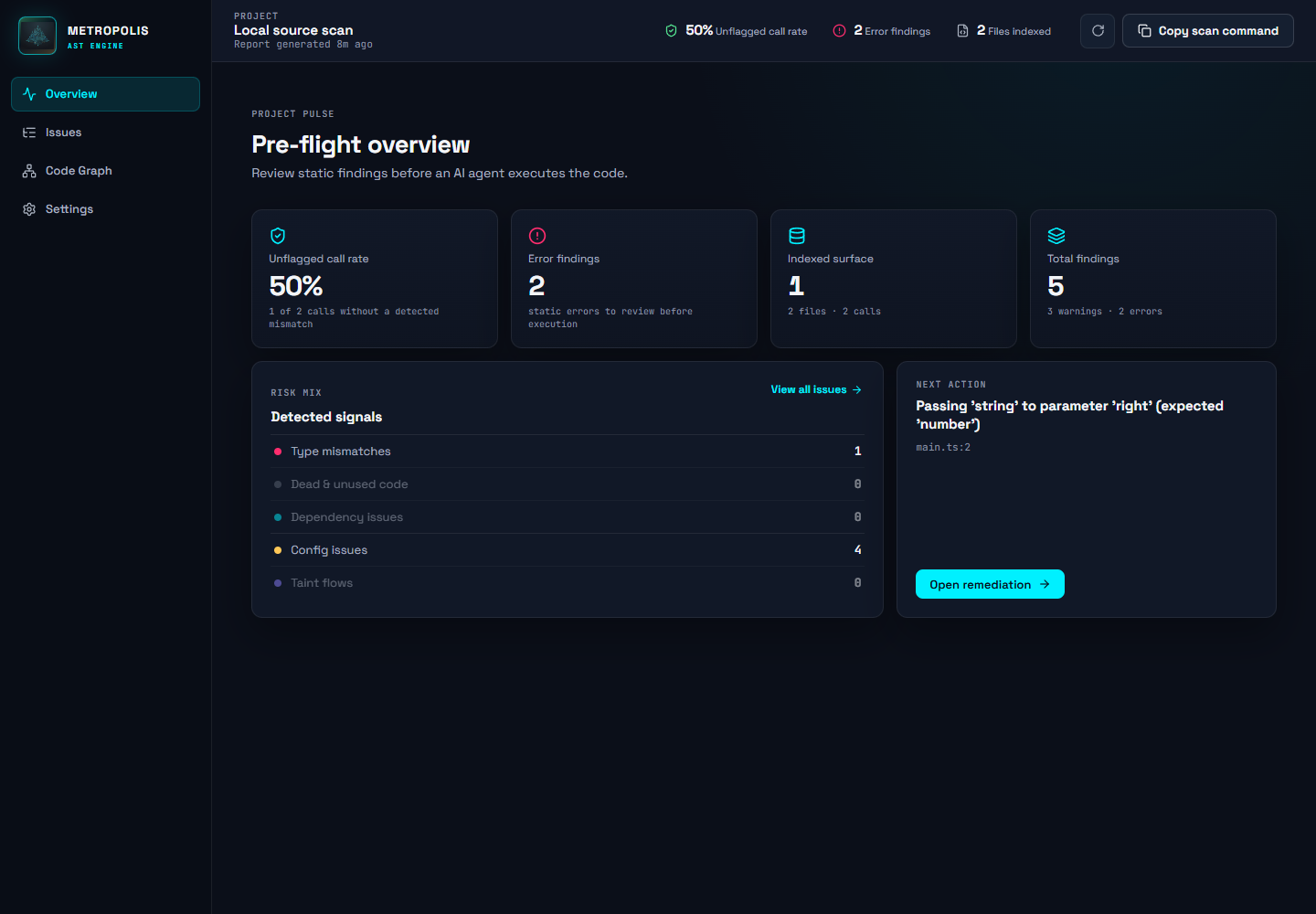Viewport: 1316px width, 914px height.
Task: Click Copy scan command button
Action: (1208, 31)
